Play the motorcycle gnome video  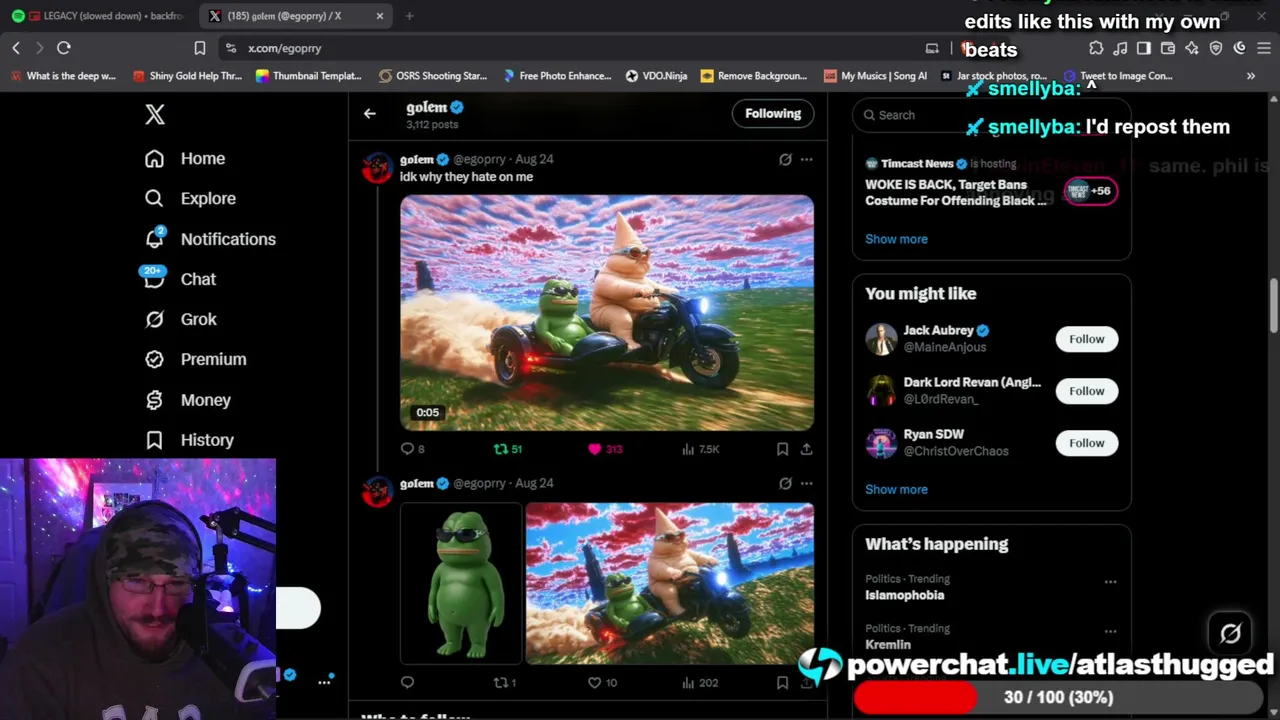[607, 313]
